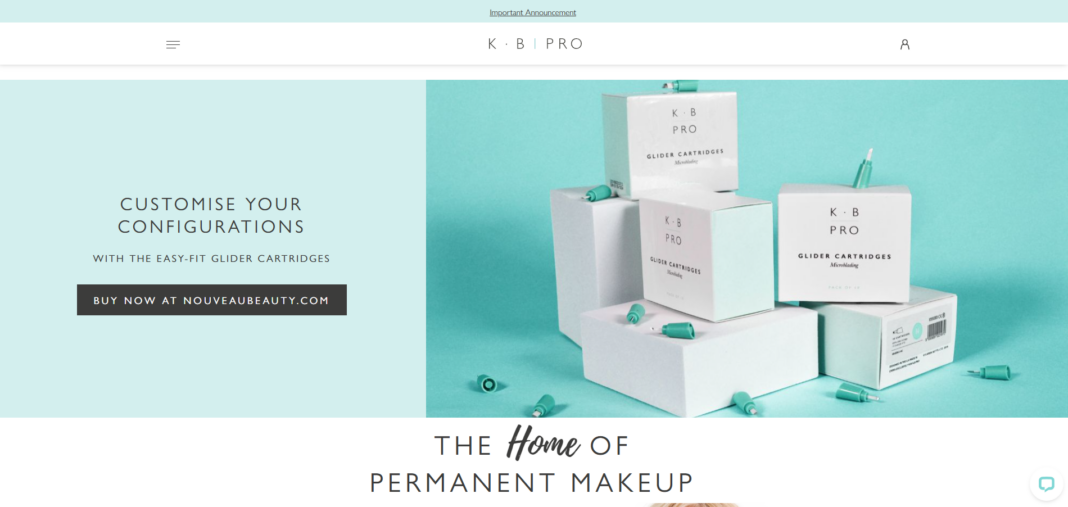The image size is (1068, 507).
Task: Click the top Glider Cartridges box
Action: [669, 143]
